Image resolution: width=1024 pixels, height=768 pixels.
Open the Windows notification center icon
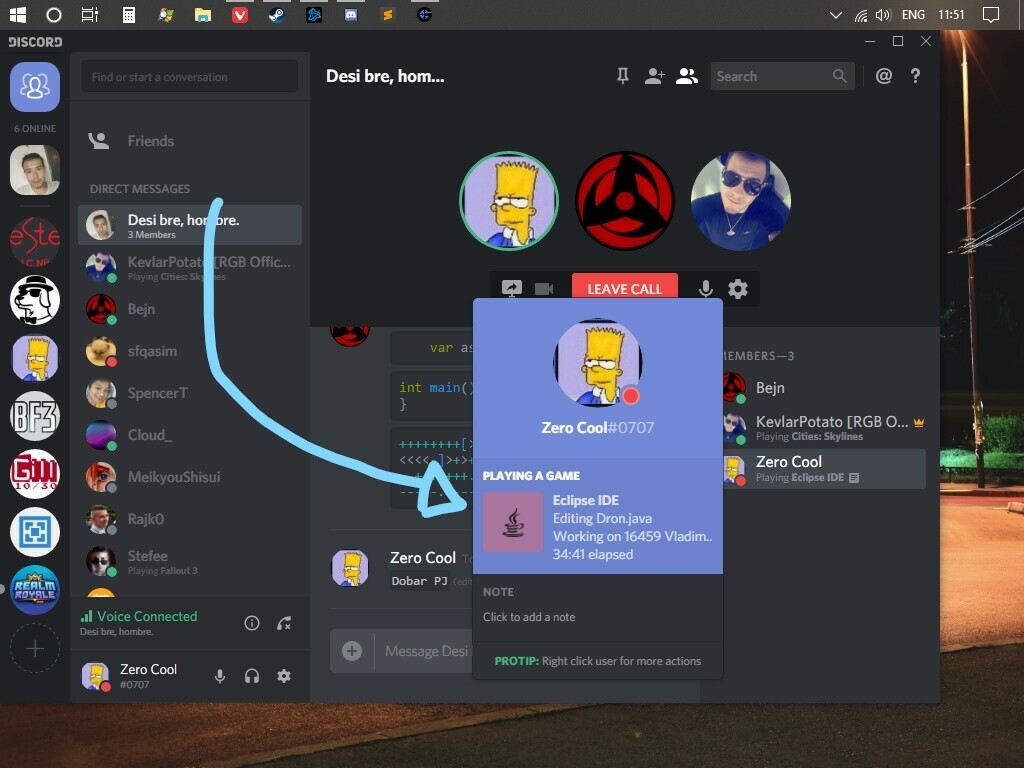pos(991,14)
